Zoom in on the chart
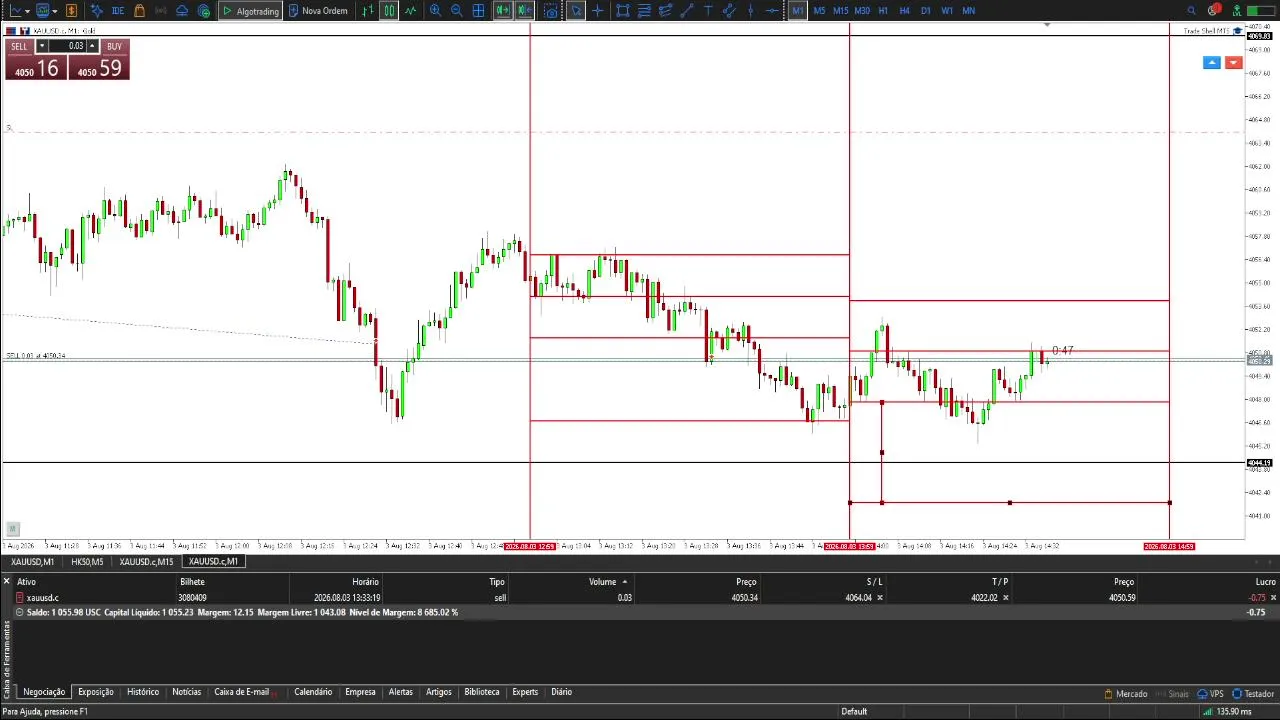This screenshot has width=1280, height=720. pyautogui.click(x=435, y=10)
